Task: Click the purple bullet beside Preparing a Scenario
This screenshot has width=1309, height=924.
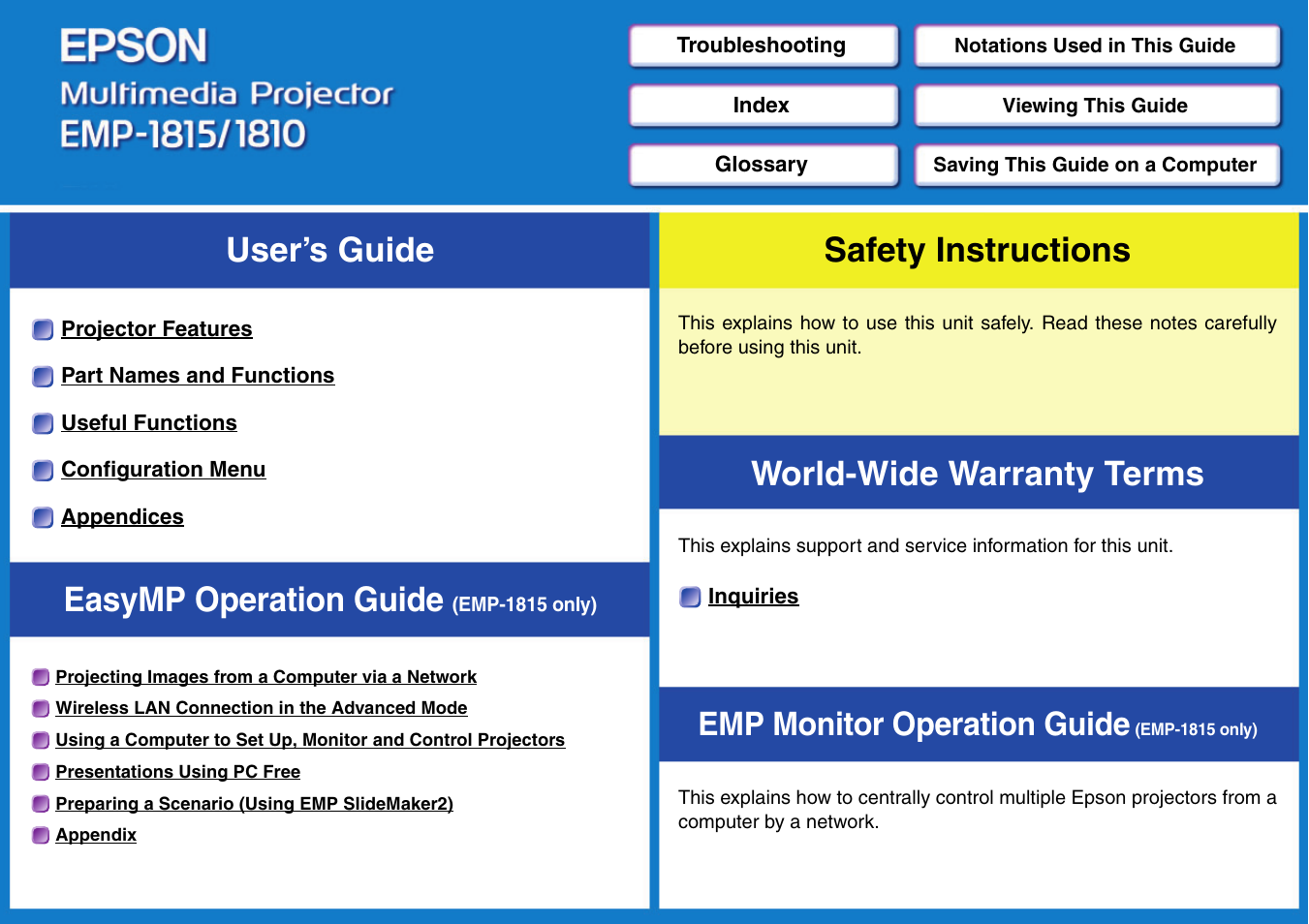Action: pos(41,804)
